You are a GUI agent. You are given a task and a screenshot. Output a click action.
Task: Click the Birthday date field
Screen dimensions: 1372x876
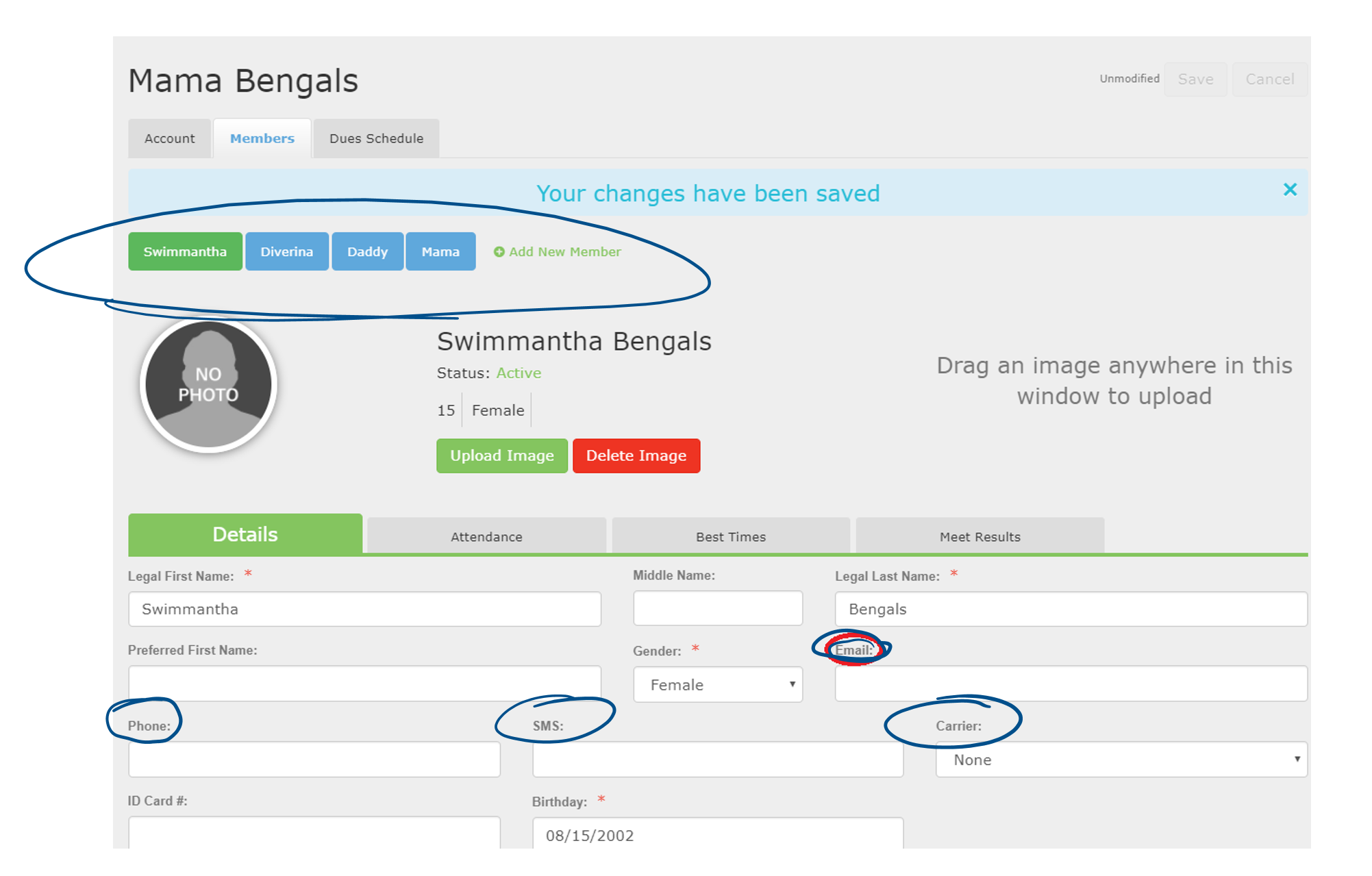(x=717, y=835)
